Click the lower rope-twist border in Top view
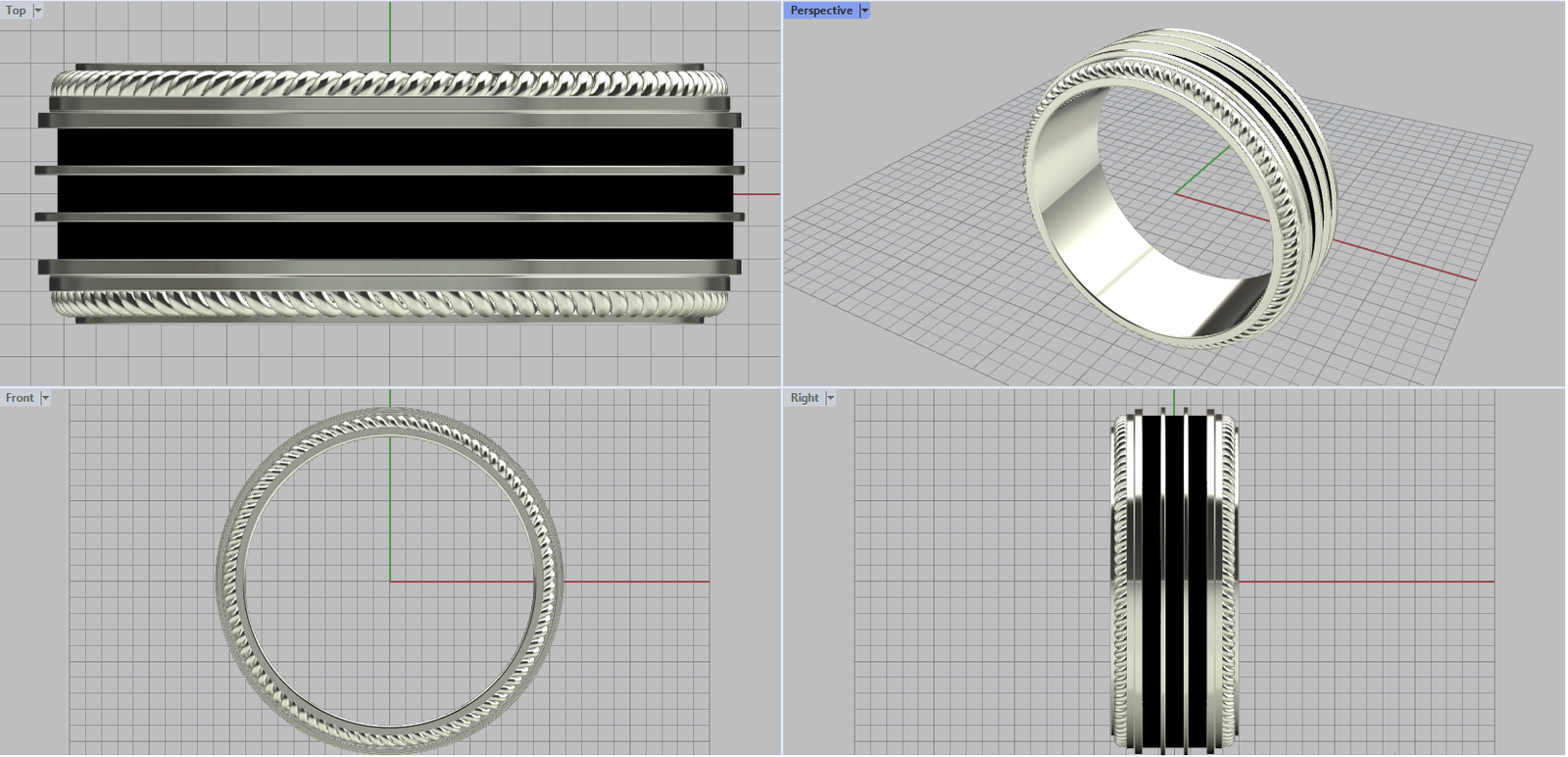Image resolution: width=1568 pixels, height=757 pixels. (x=390, y=303)
